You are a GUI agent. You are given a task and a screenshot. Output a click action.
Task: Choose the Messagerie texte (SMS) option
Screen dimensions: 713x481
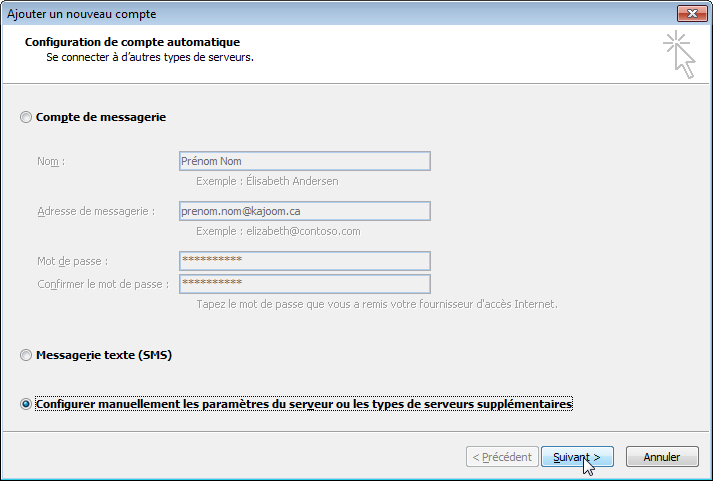[26, 355]
